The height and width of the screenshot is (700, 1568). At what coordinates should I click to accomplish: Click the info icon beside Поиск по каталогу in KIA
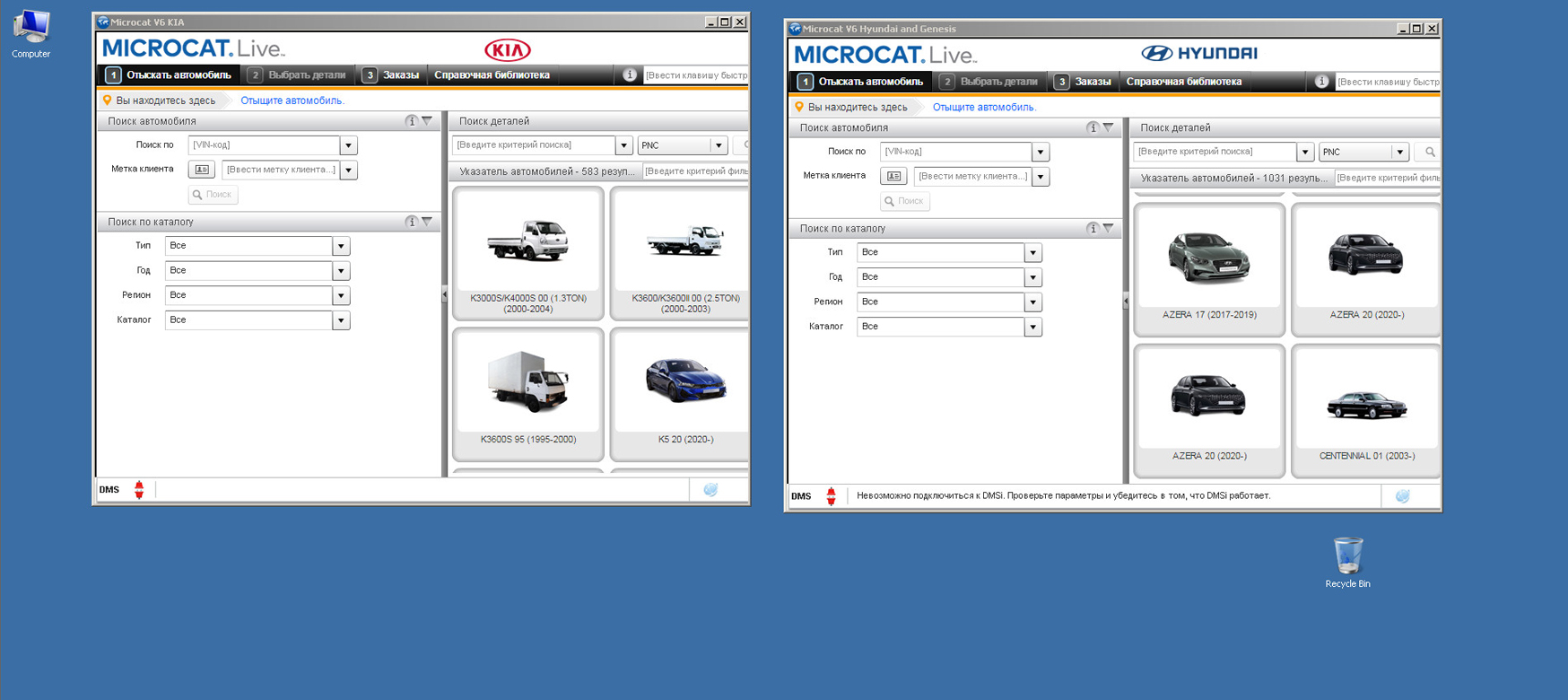pos(411,222)
